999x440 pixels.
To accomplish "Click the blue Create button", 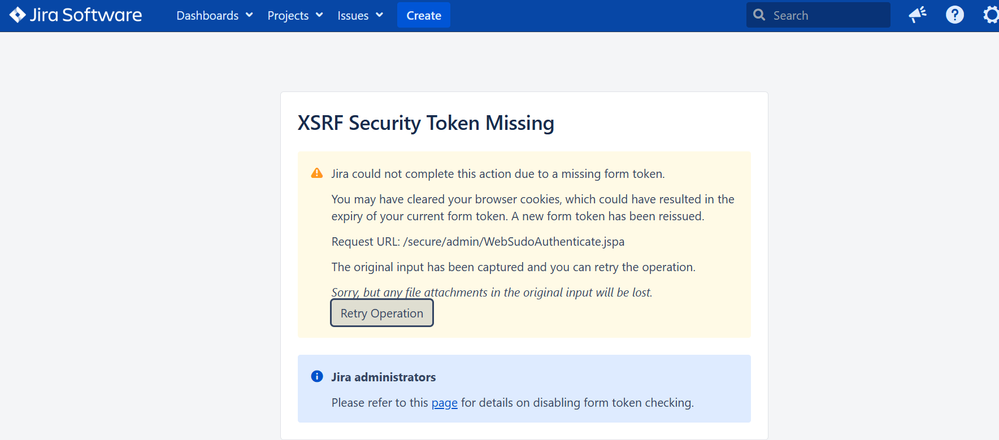I will click(x=424, y=15).
